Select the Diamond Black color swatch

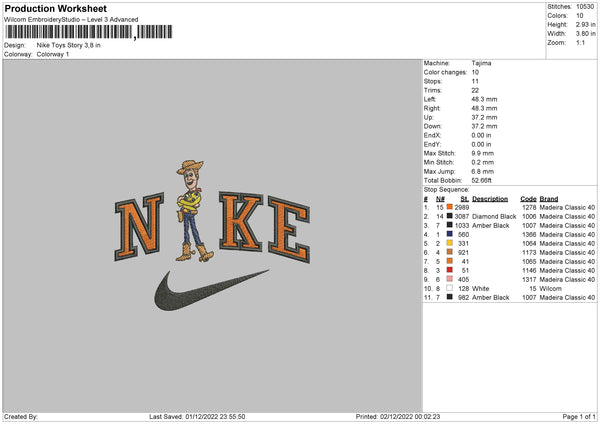pyautogui.click(x=450, y=216)
